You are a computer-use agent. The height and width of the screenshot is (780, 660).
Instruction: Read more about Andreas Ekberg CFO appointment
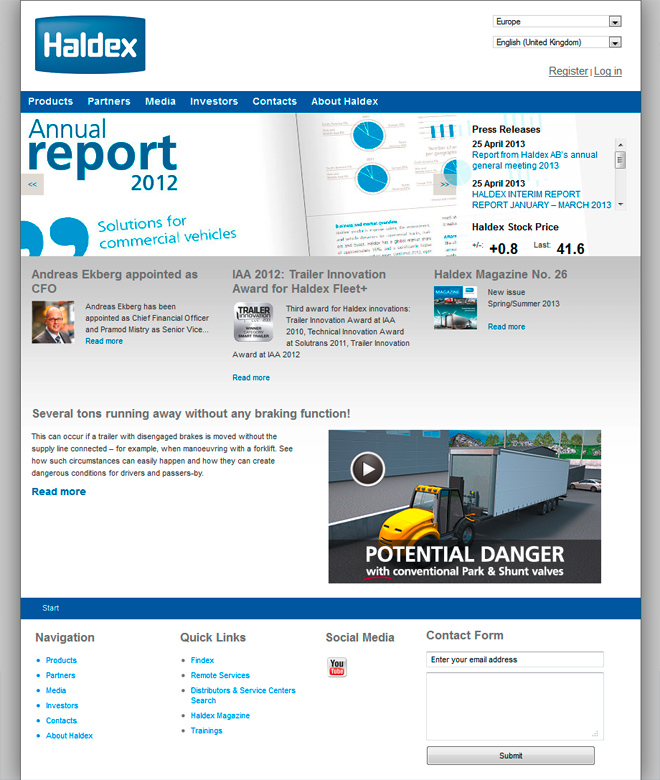[104, 341]
